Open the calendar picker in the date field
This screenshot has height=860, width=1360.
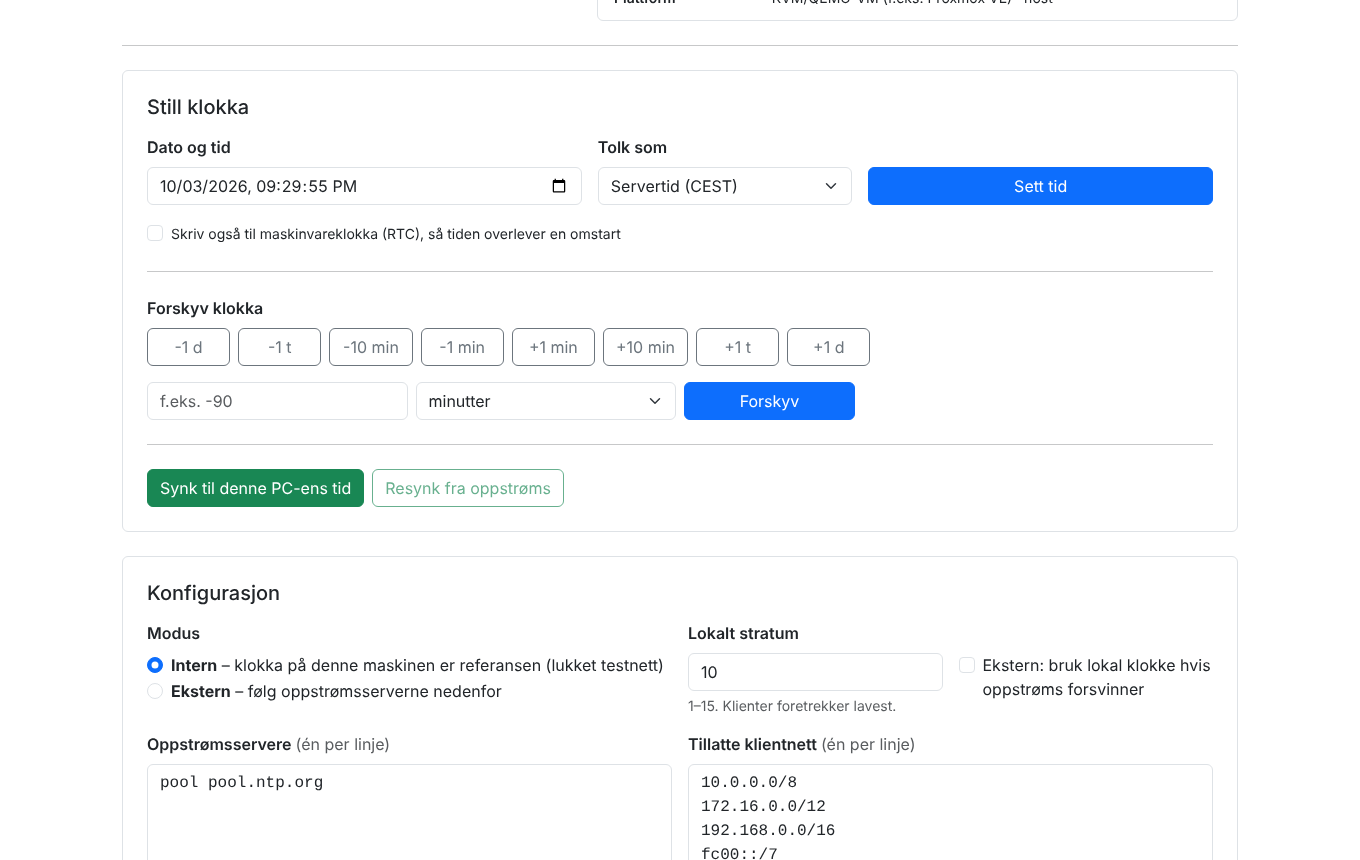pos(559,186)
